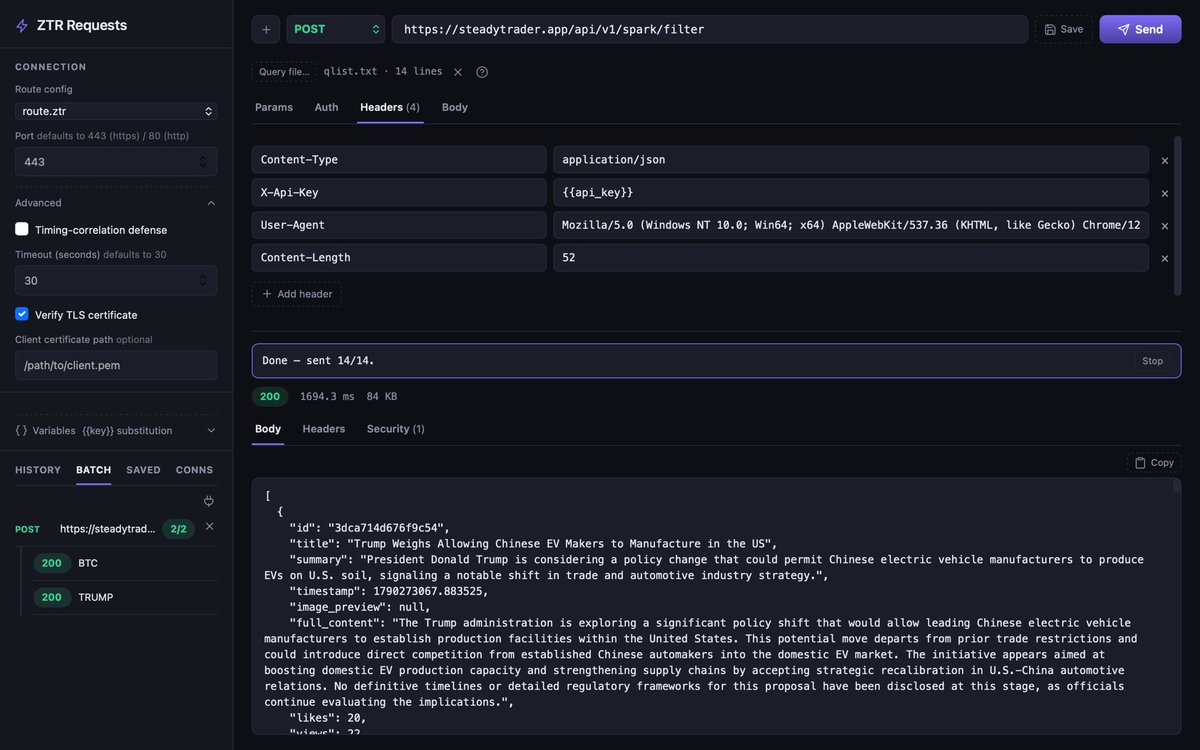The height and width of the screenshot is (750, 1200).
Task: Open the response Body tab
Action: click(268, 429)
